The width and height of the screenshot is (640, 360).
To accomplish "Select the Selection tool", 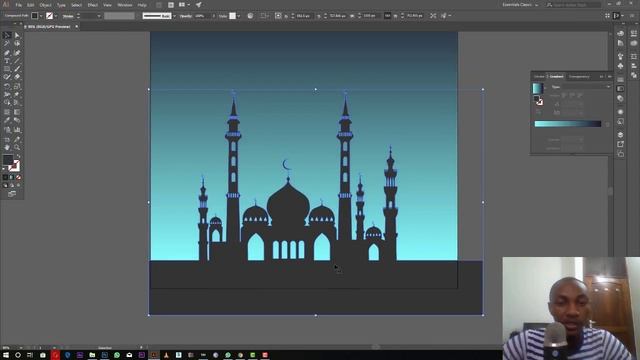I will coord(7,36).
